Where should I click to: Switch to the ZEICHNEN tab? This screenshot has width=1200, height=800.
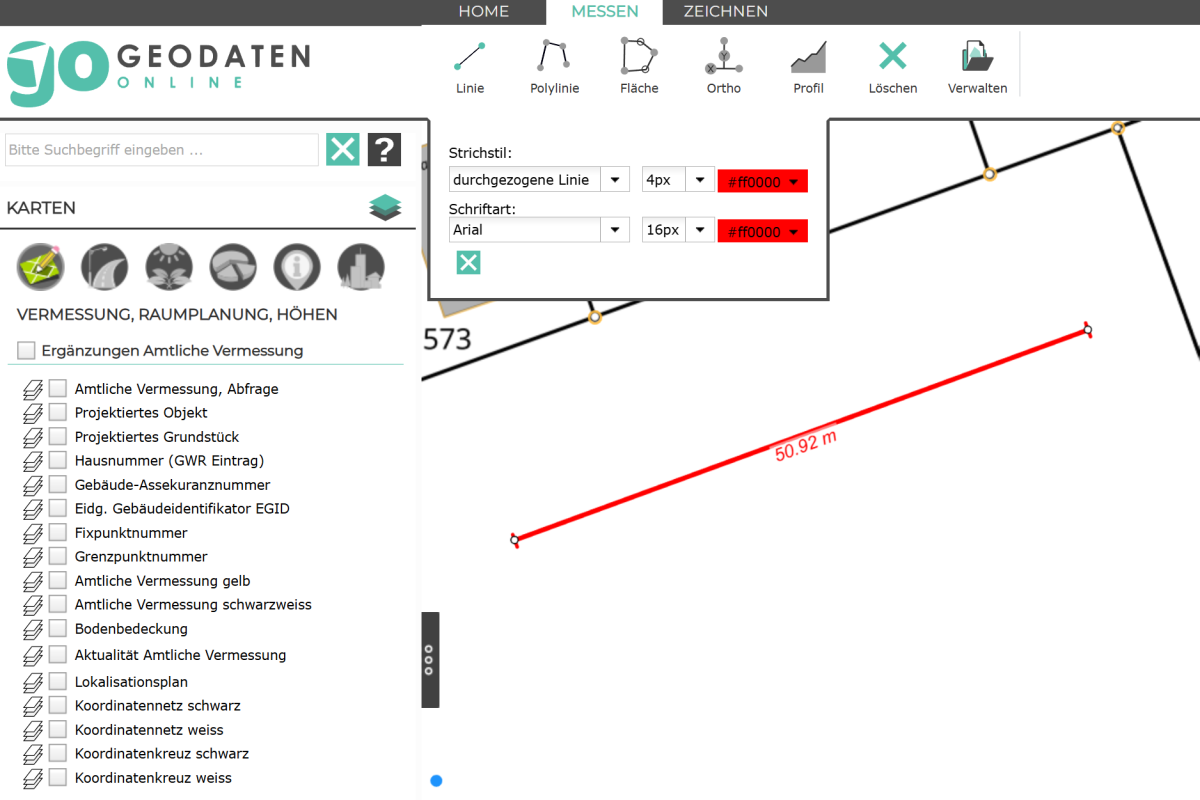725,12
